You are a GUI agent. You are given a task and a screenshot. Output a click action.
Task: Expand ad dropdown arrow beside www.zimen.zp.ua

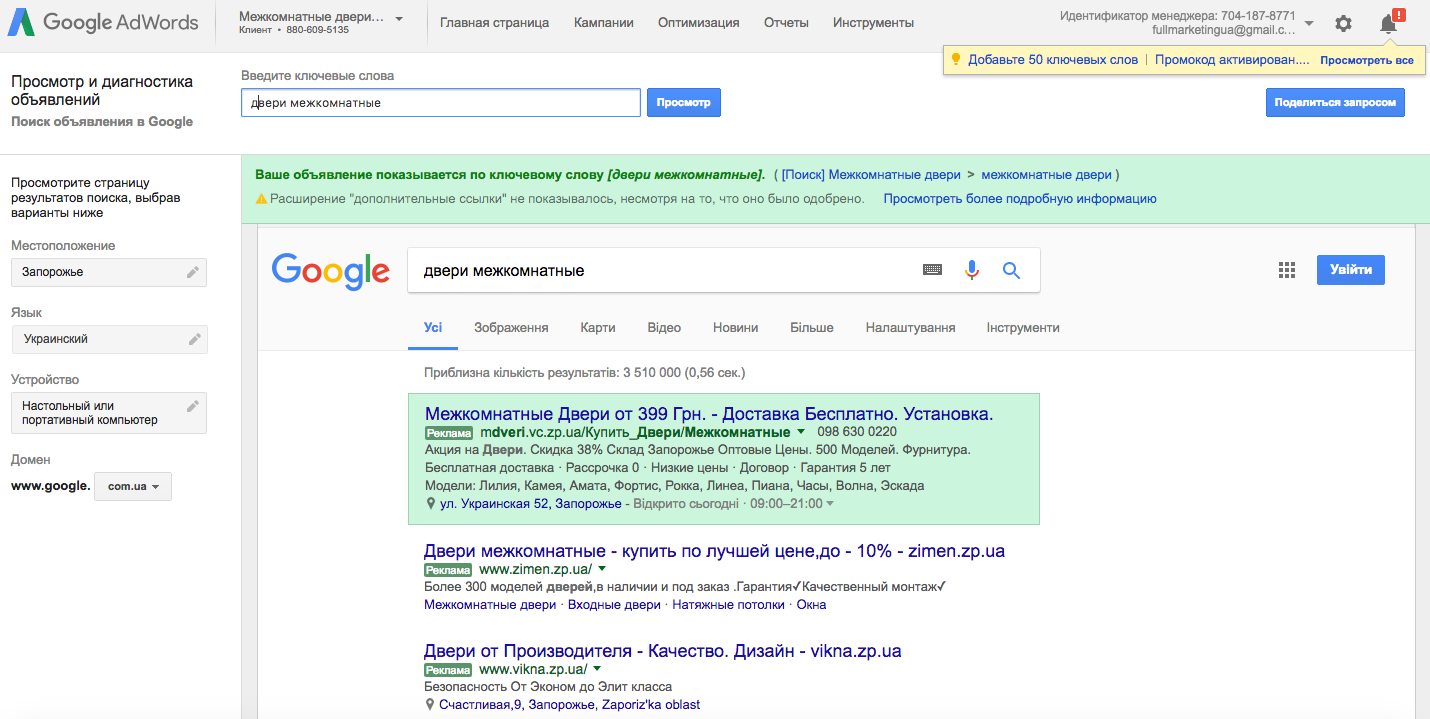[602, 568]
